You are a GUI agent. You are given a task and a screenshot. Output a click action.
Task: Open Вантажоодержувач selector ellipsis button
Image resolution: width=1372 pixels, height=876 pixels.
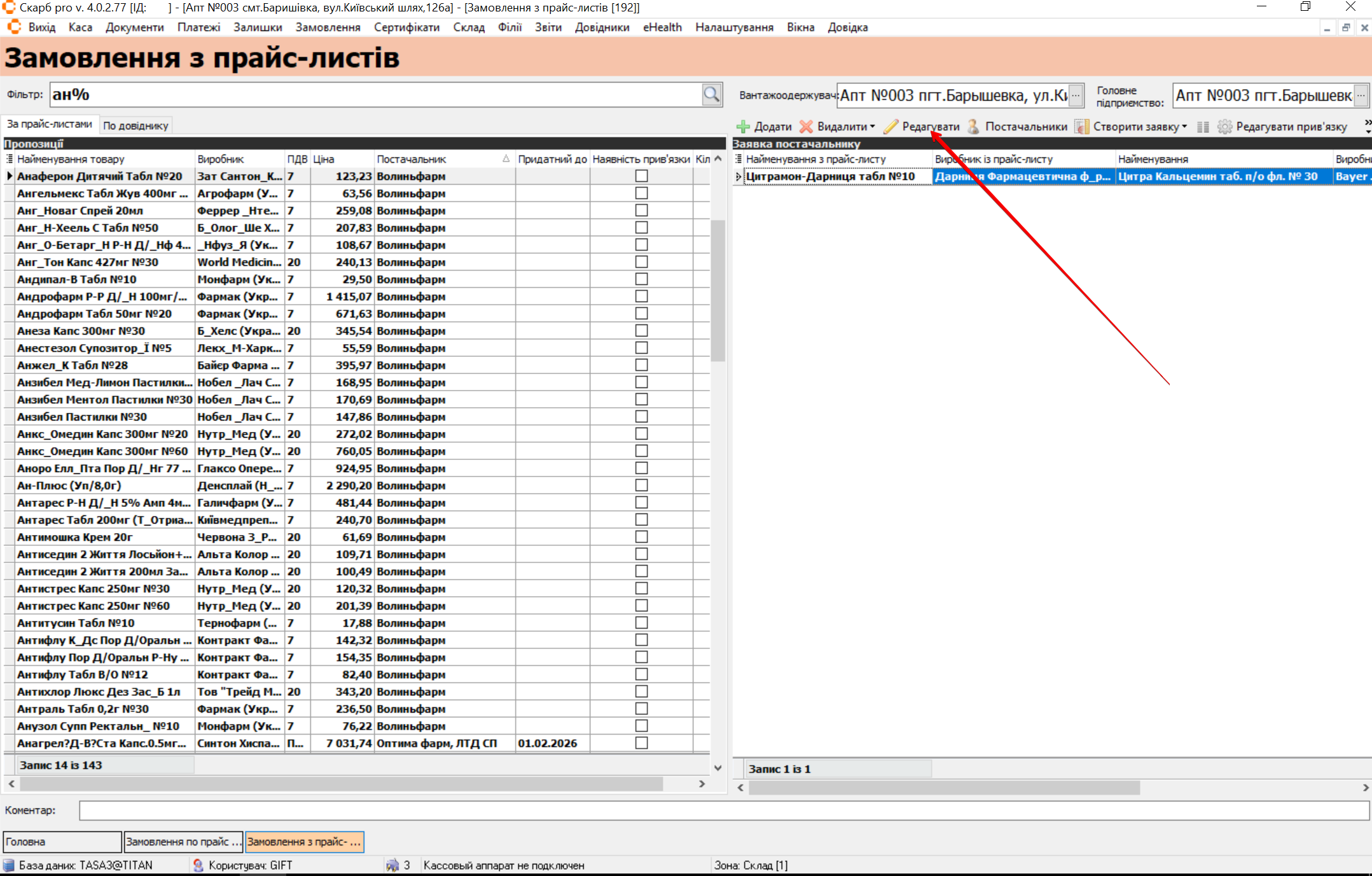coord(1076,95)
